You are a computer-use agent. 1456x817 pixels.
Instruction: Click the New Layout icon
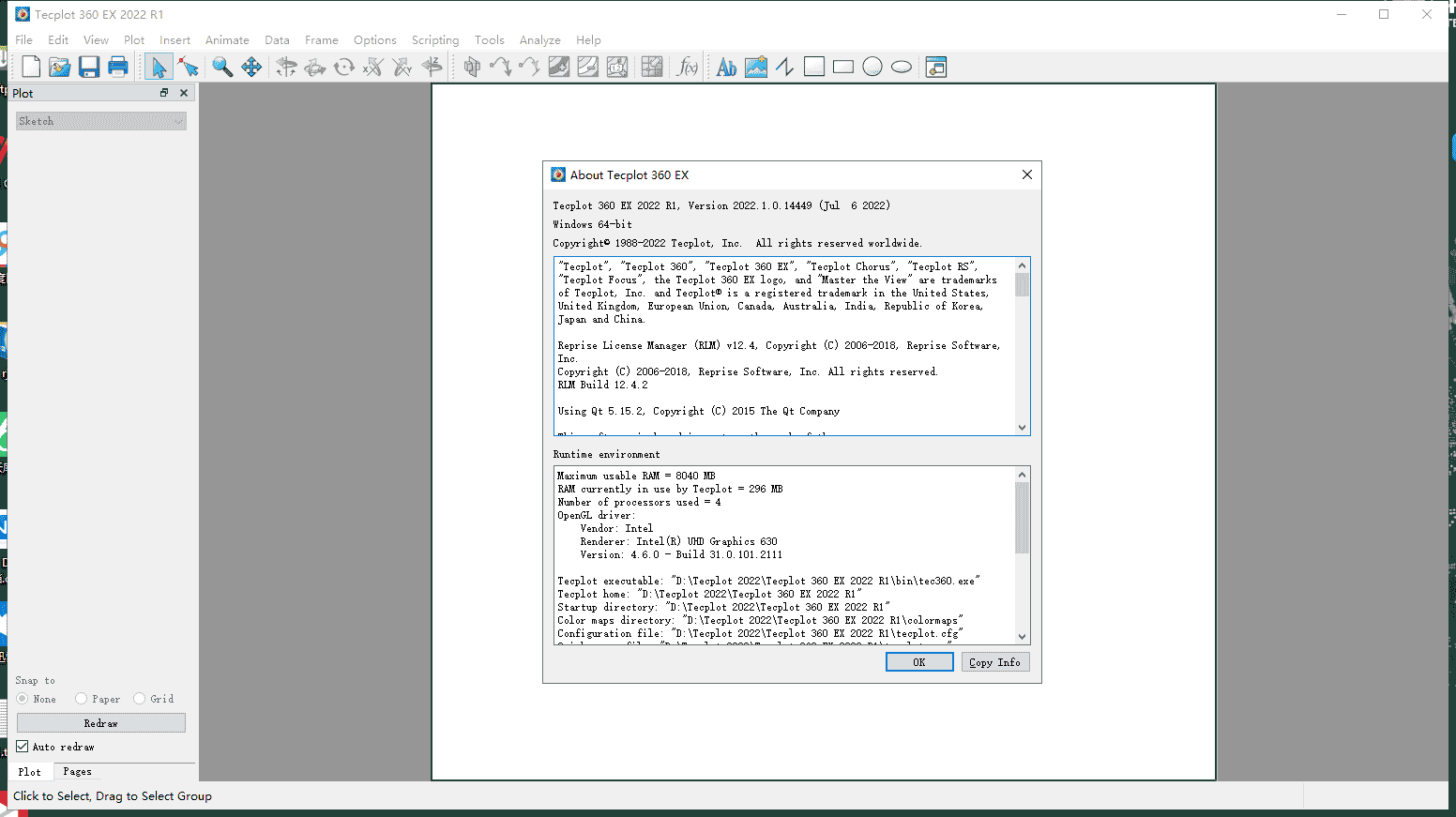31,67
